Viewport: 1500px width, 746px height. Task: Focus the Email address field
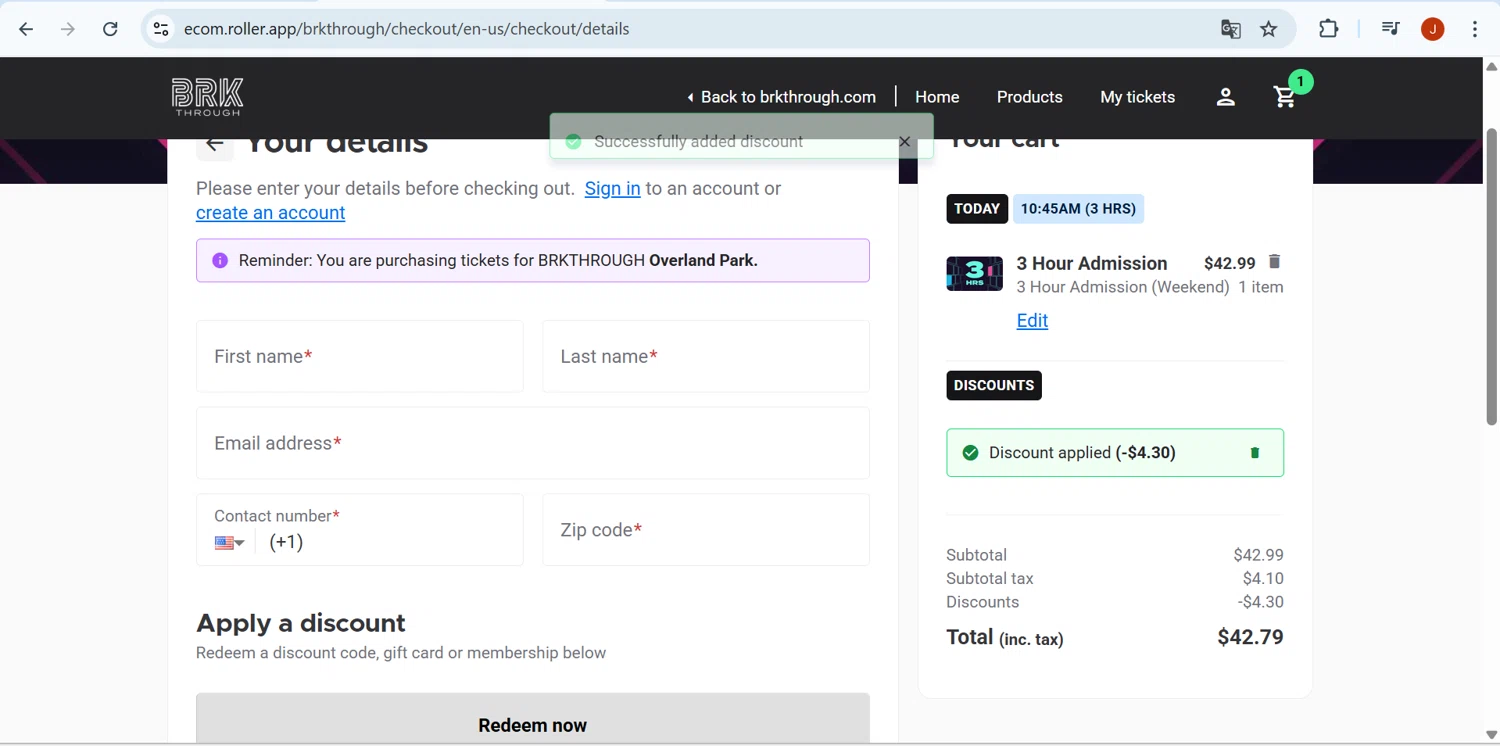tap(533, 443)
